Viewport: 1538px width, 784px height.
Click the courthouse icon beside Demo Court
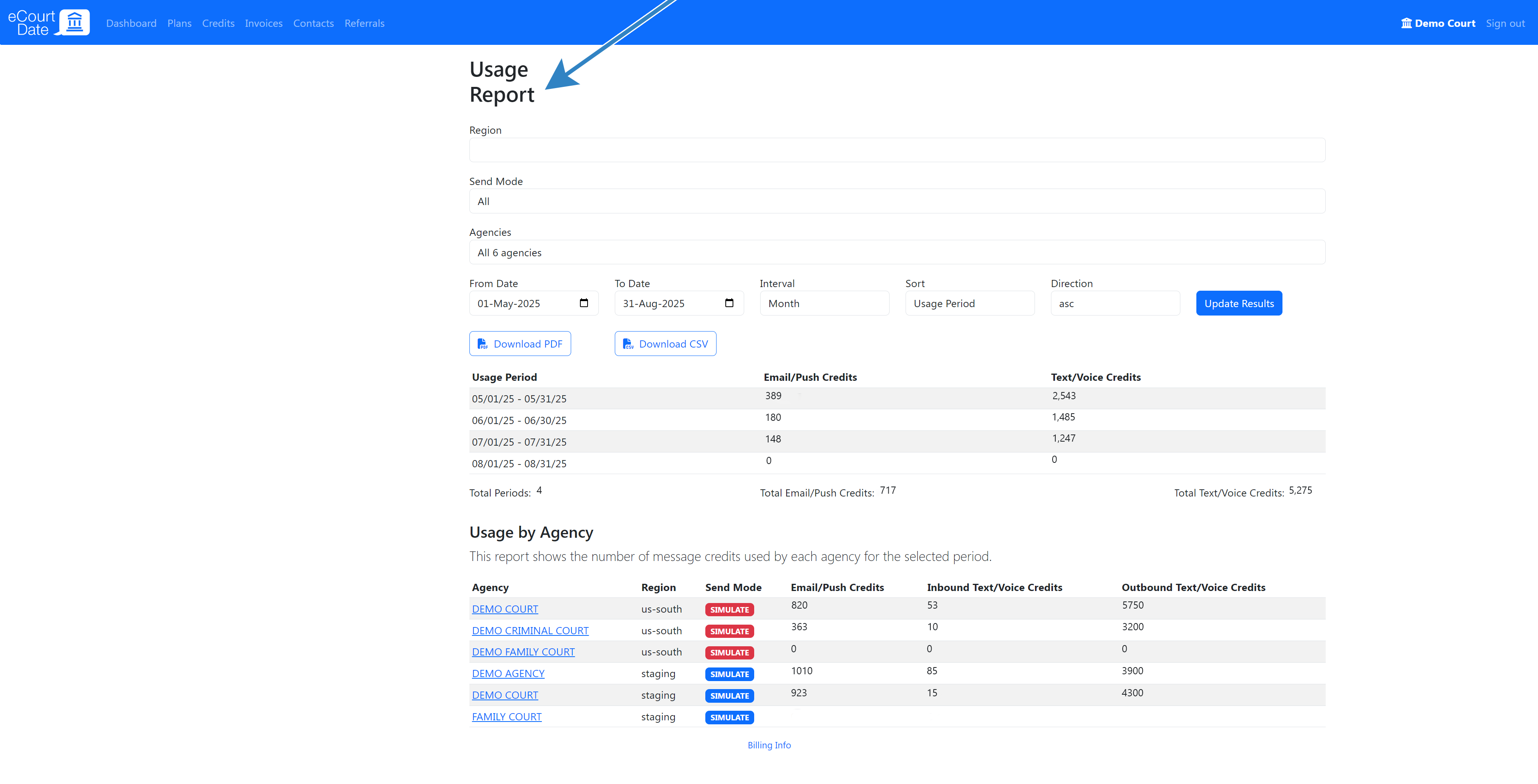click(x=1407, y=23)
